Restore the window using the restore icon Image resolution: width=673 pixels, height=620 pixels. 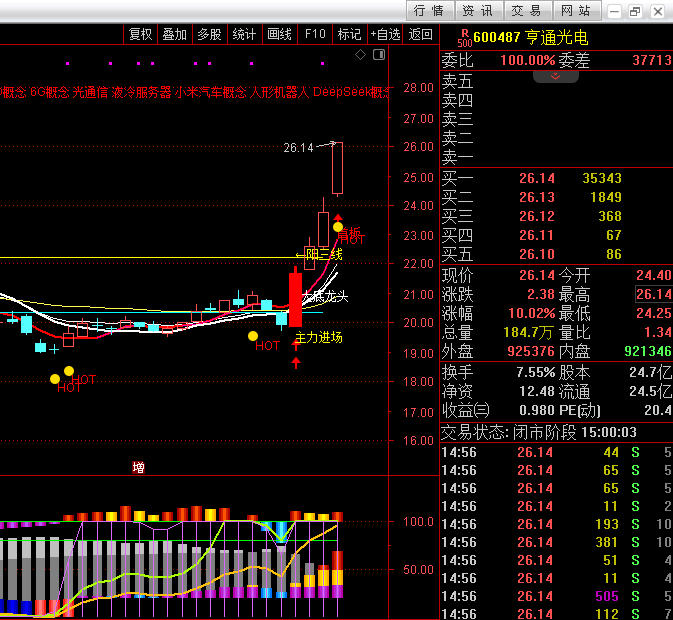(x=635, y=11)
